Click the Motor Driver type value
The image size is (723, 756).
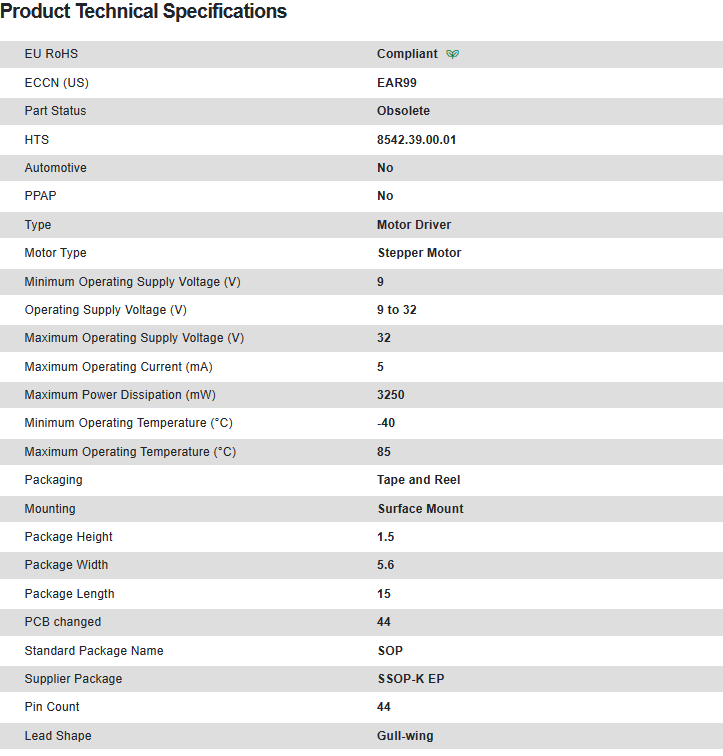point(414,225)
